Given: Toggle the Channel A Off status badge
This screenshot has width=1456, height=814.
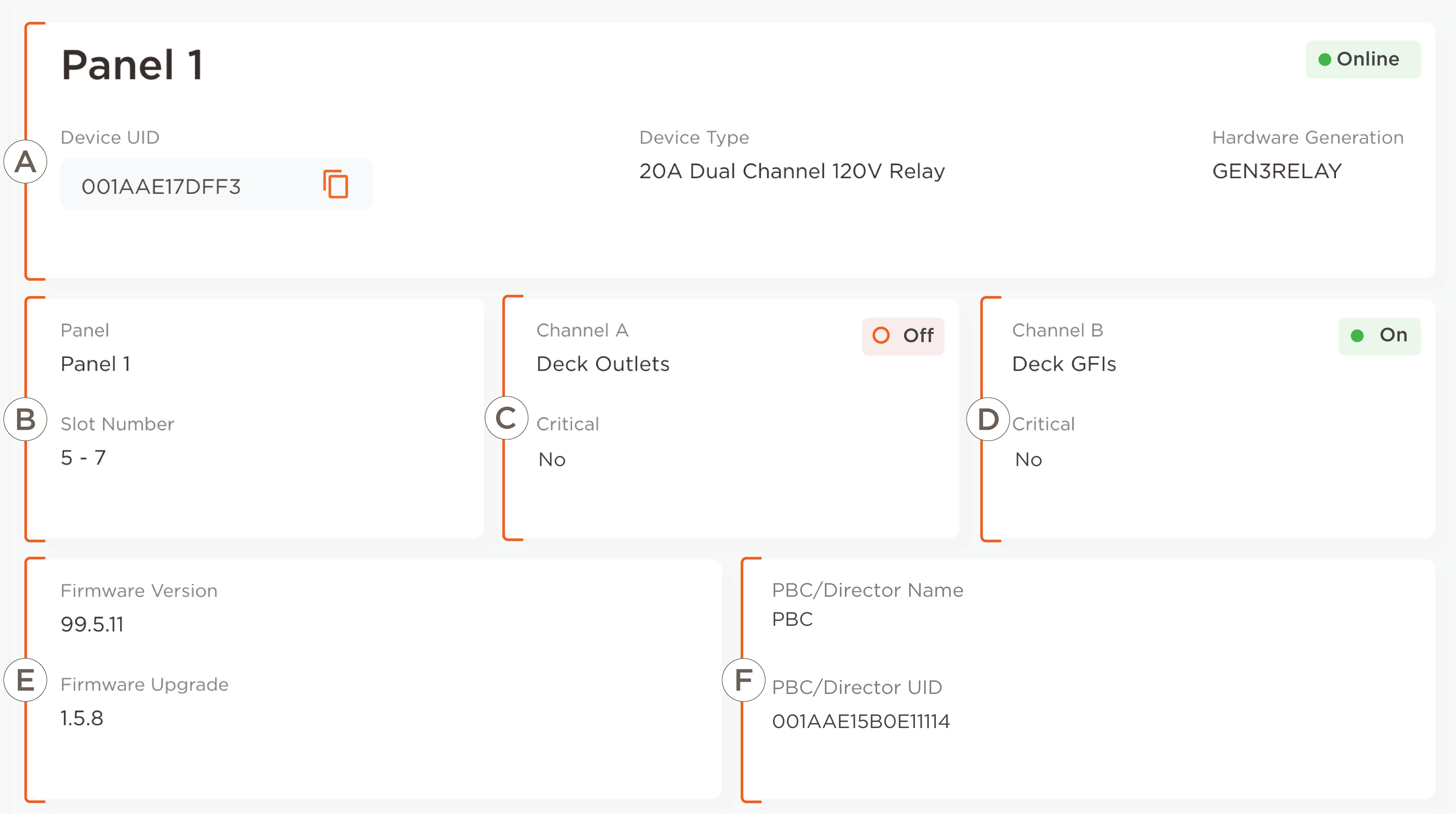Looking at the screenshot, I should pyautogui.click(x=903, y=336).
